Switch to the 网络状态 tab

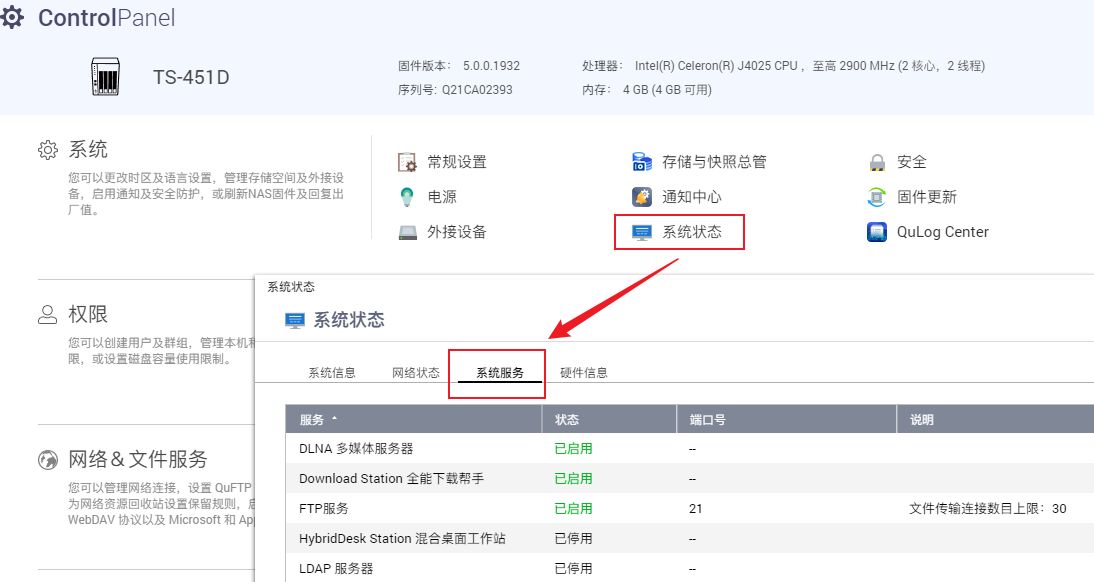click(x=415, y=373)
